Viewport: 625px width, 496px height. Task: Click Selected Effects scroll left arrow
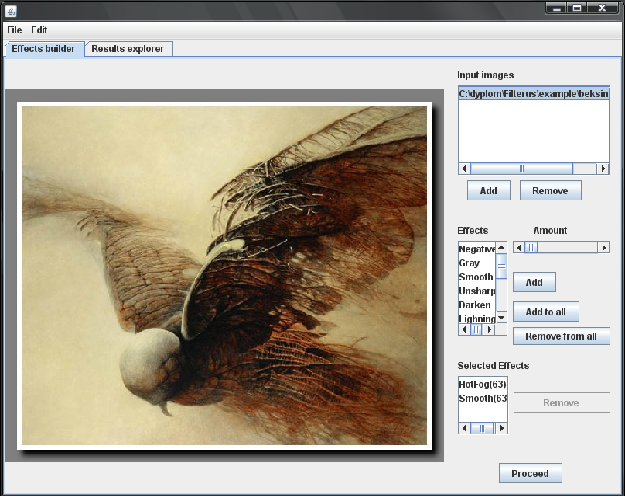[x=464, y=428]
